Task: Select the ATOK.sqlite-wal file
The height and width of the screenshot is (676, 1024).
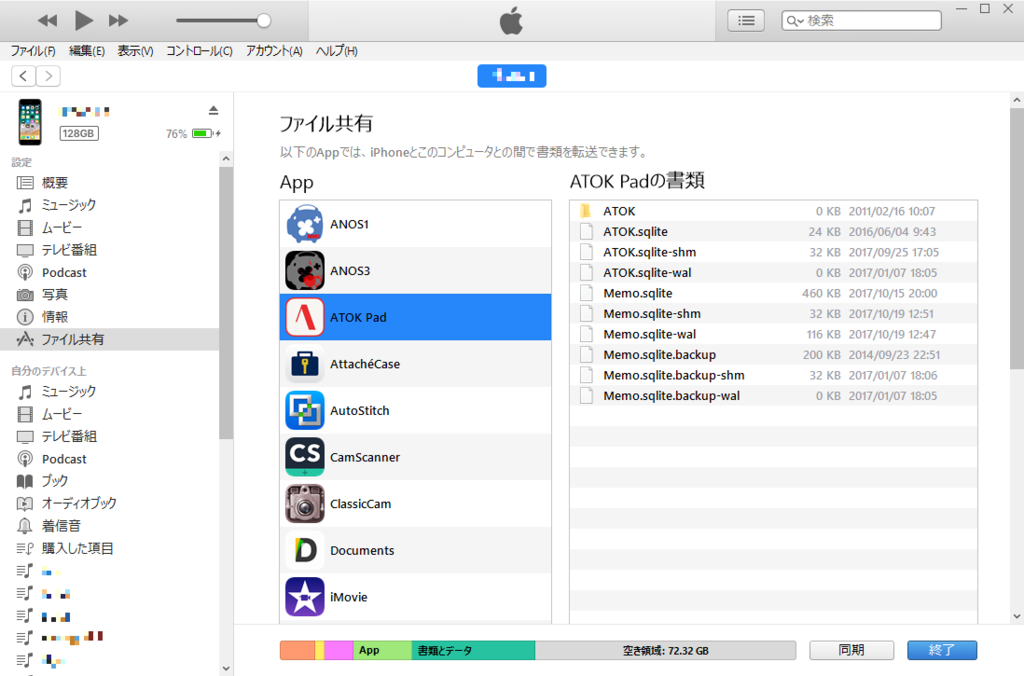Action: click(773, 273)
